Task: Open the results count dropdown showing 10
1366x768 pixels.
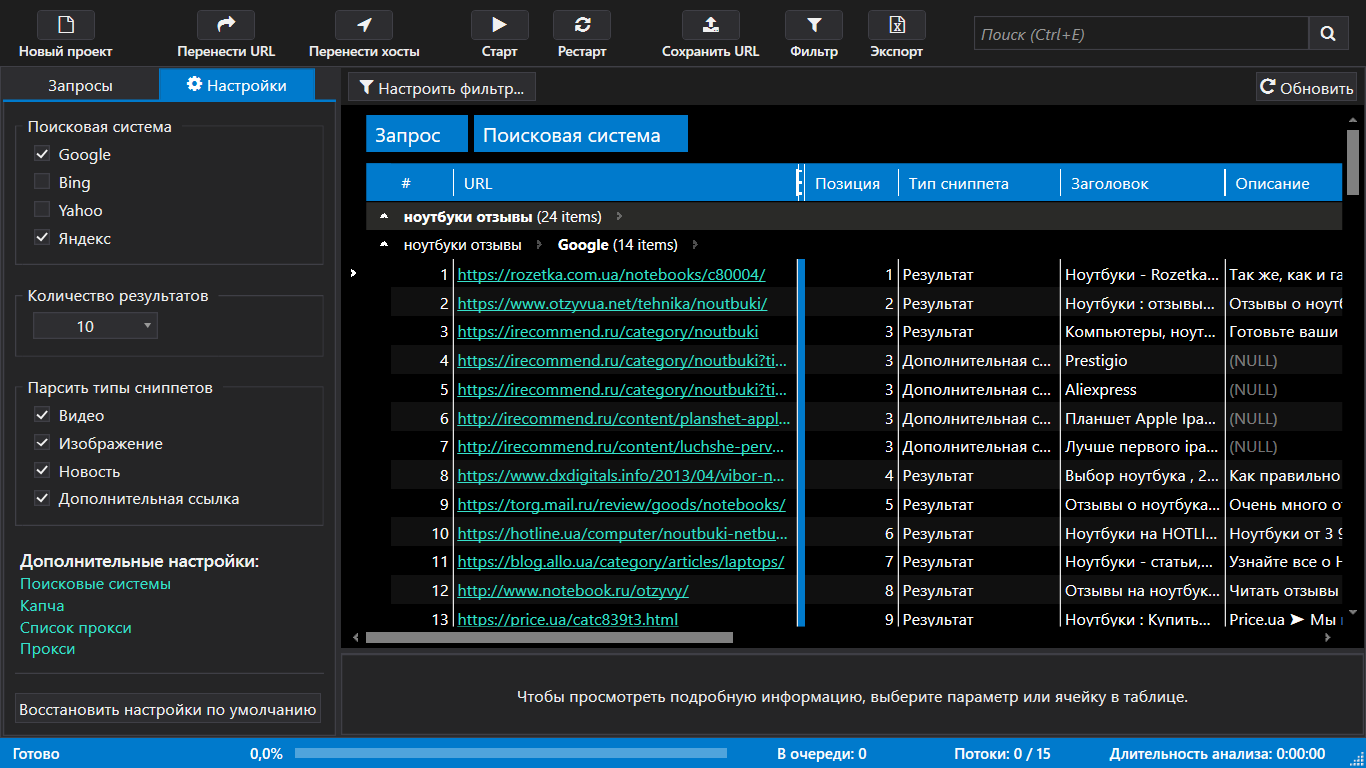Action: [x=95, y=326]
